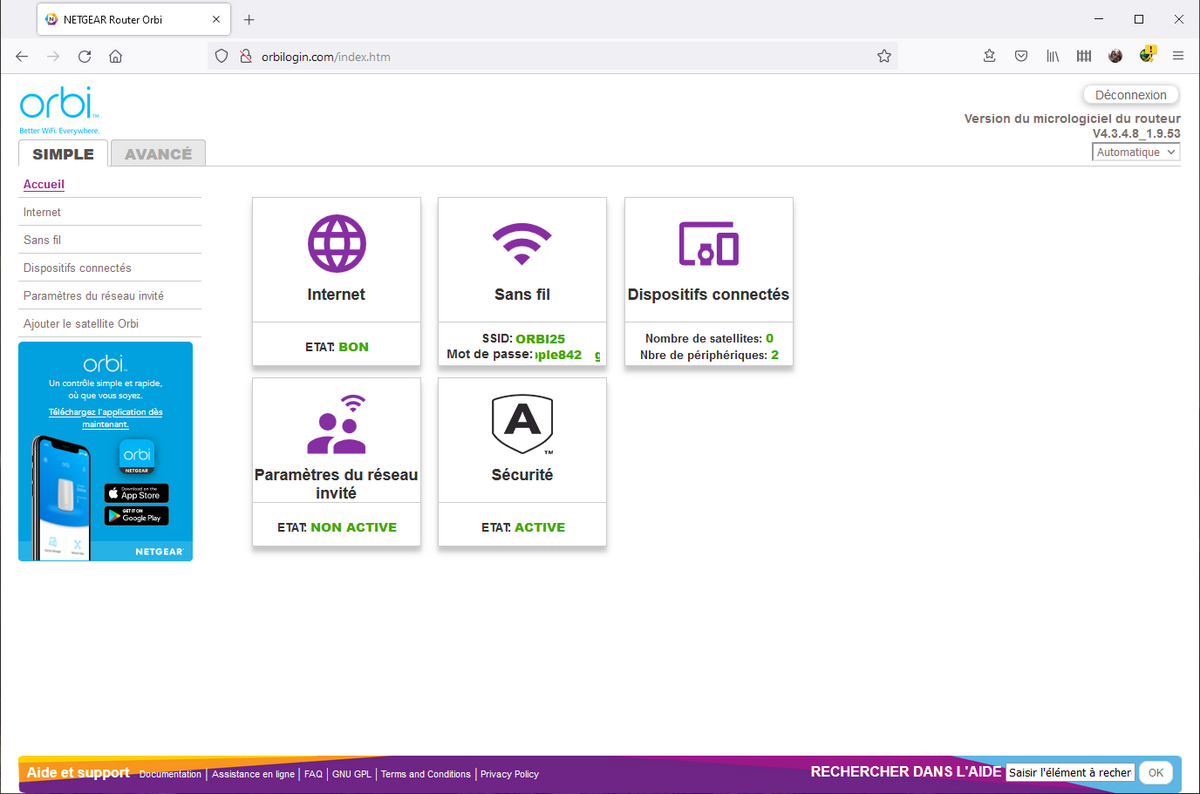This screenshot has width=1200, height=794.
Task: Open the FAQ footer link
Action: pyautogui.click(x=313, y=774)
